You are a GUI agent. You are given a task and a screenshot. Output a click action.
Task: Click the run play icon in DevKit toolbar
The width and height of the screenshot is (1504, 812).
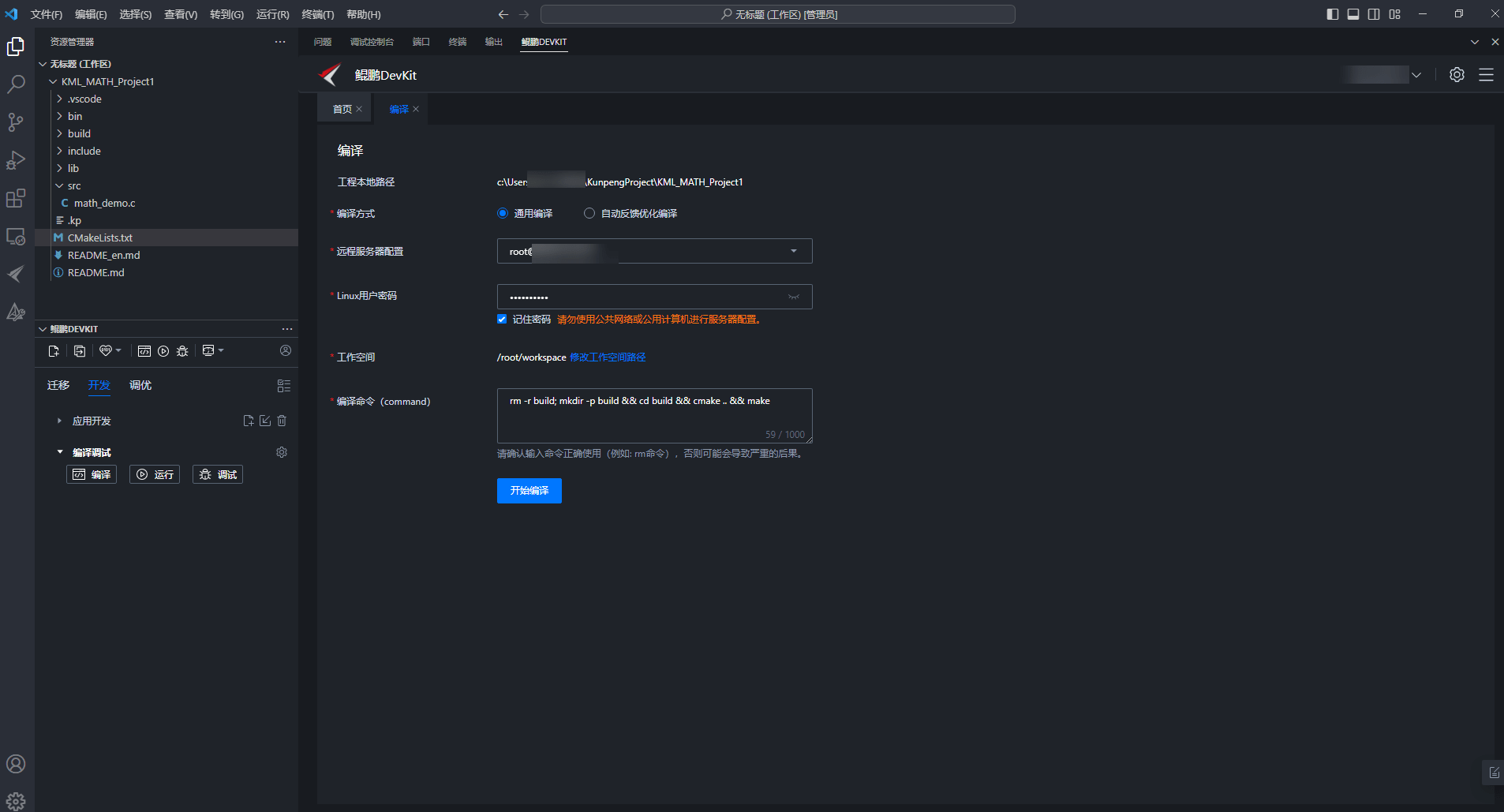point(163,351)
